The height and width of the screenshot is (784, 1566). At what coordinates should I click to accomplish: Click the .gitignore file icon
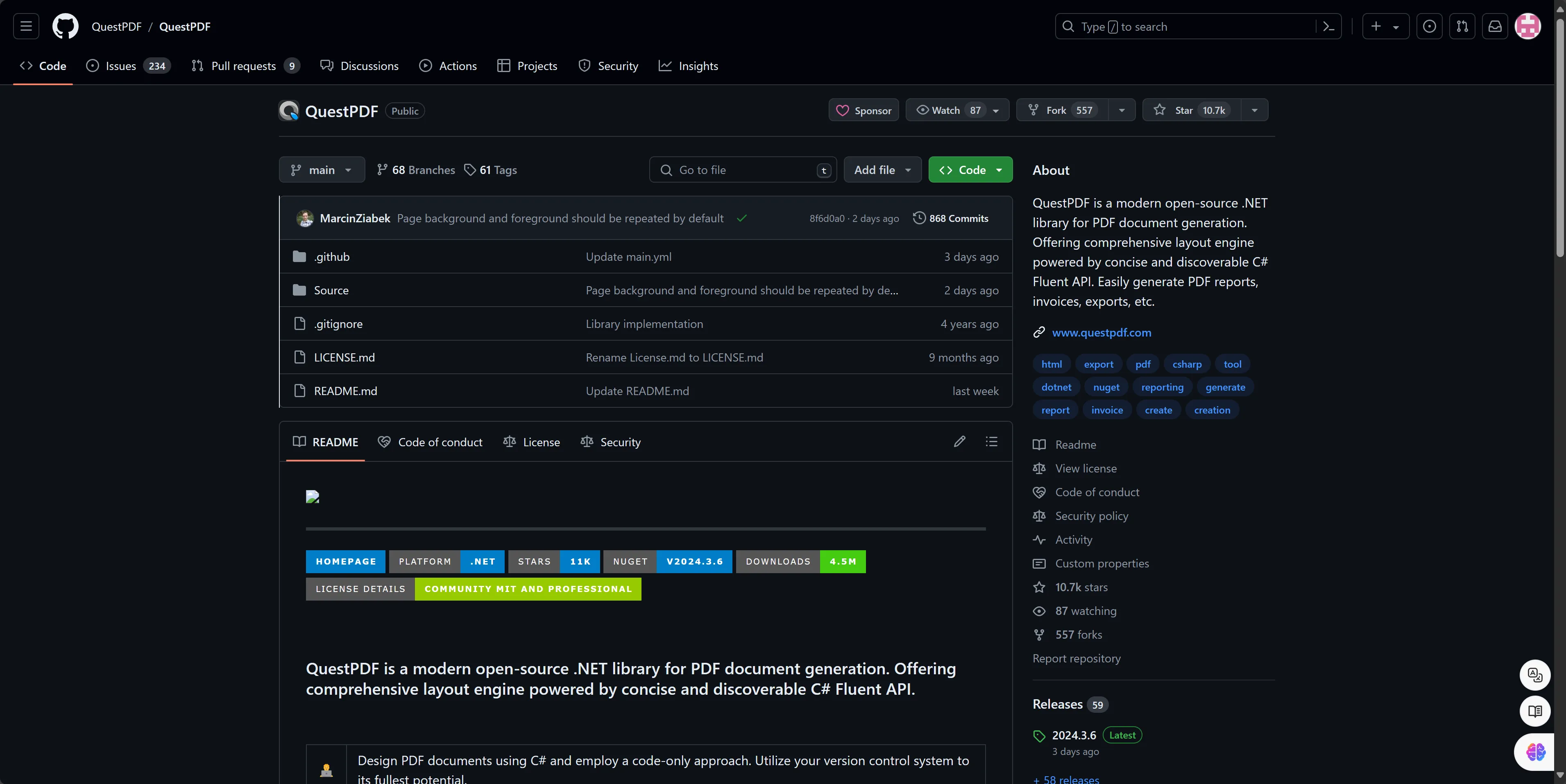[x=299, y=323]
